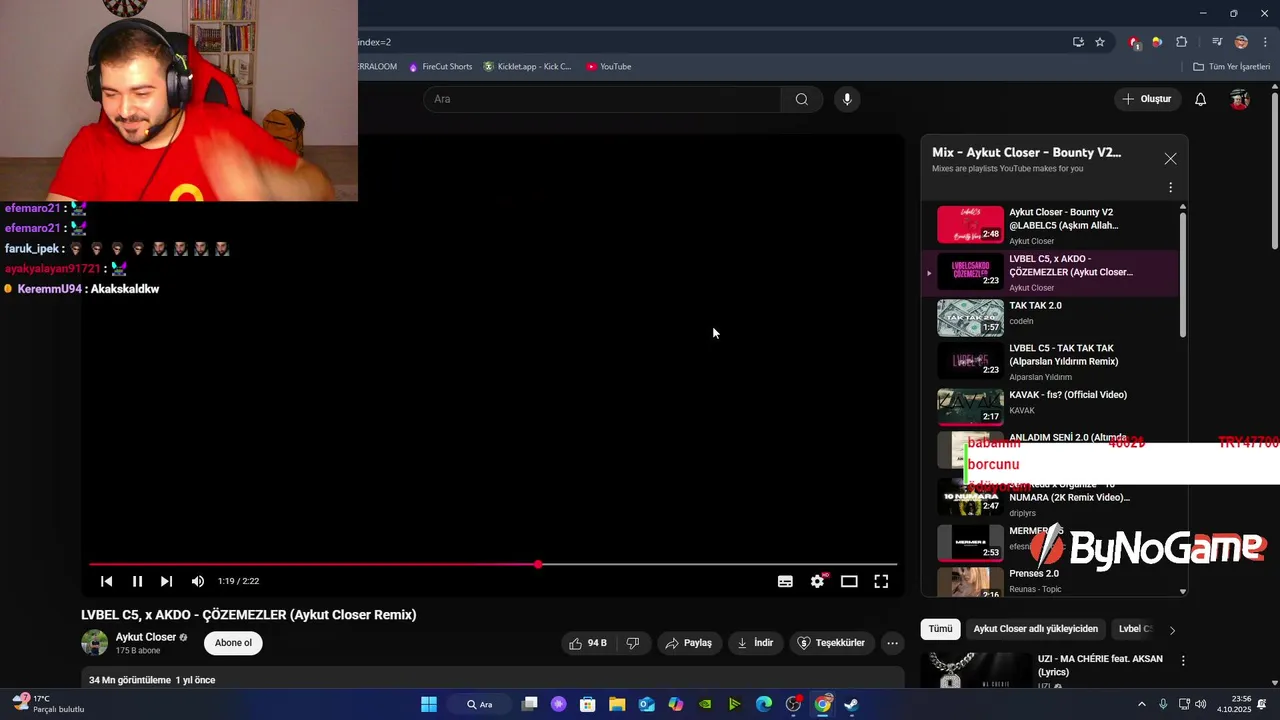The height and width of the screenshot is (720, 1280).
Task: Open media controls icon in Chrome toolbar
Action: [x=1217, y=42]
